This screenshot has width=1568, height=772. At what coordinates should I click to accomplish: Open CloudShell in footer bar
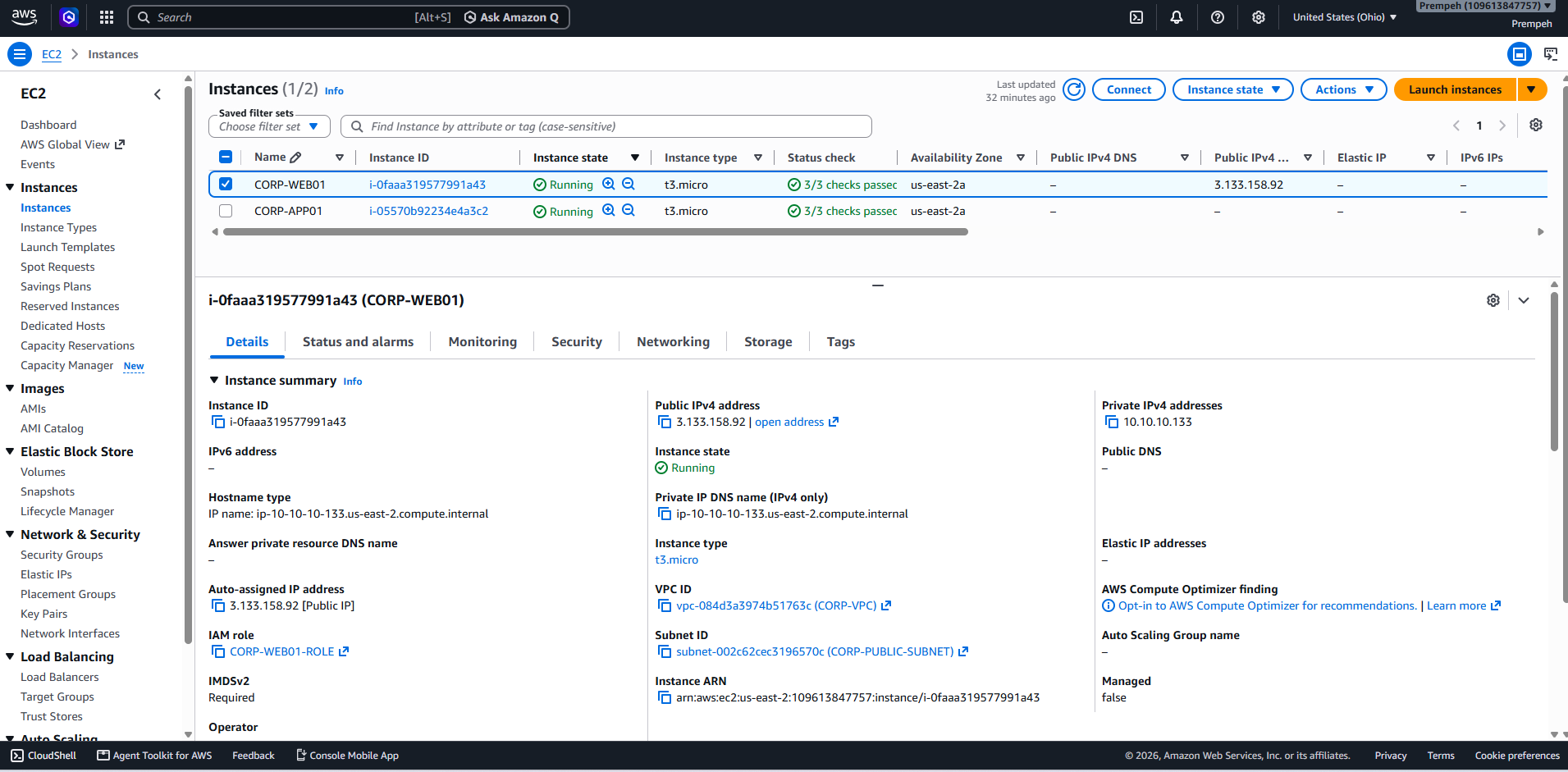pos(43,756)
